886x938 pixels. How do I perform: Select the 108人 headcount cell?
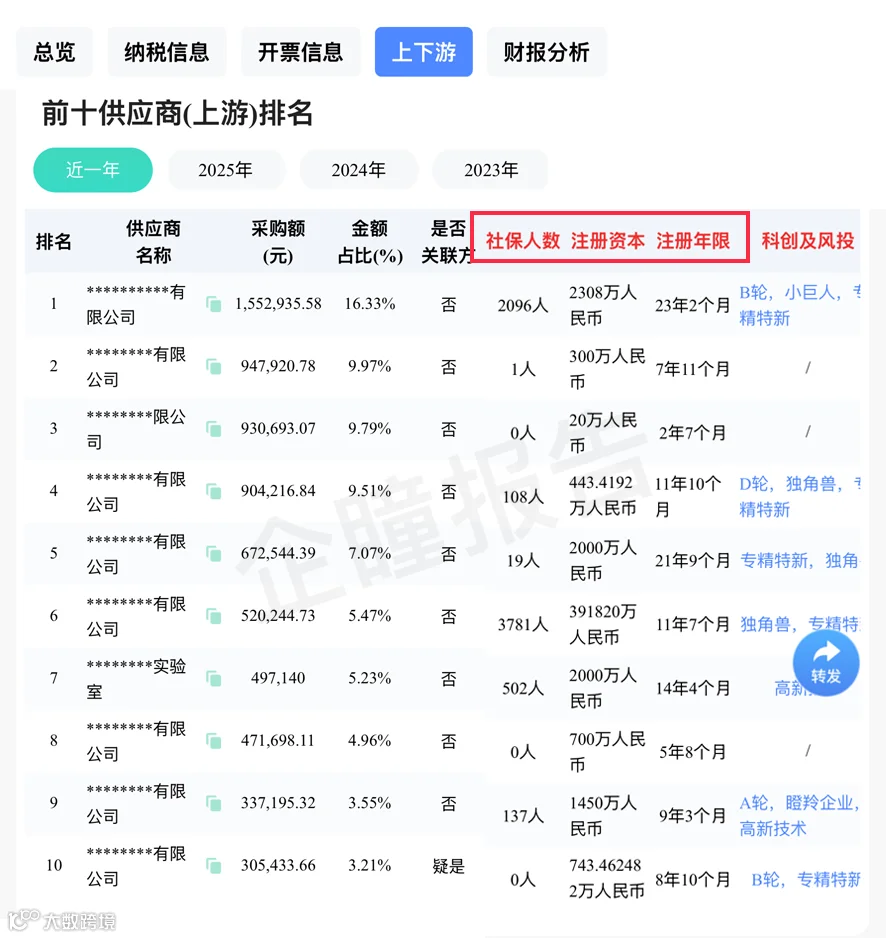click(523, 497)
